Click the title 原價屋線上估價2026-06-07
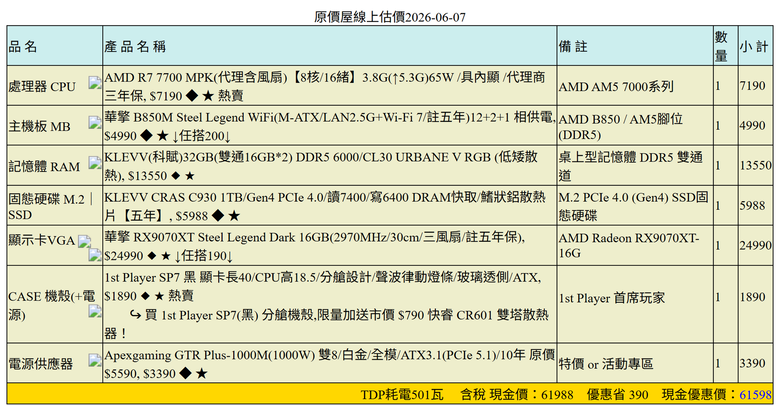This screenshot has width=780, height=406. [x=390, y=17]
